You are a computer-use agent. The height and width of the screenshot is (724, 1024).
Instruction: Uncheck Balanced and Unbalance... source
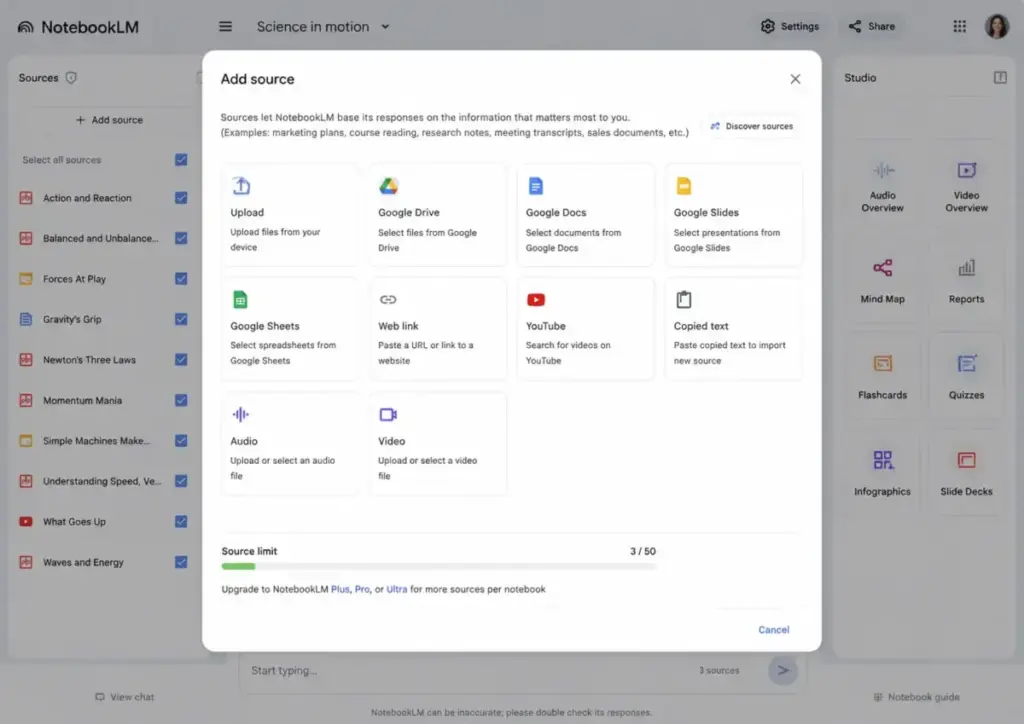point(181,238)
